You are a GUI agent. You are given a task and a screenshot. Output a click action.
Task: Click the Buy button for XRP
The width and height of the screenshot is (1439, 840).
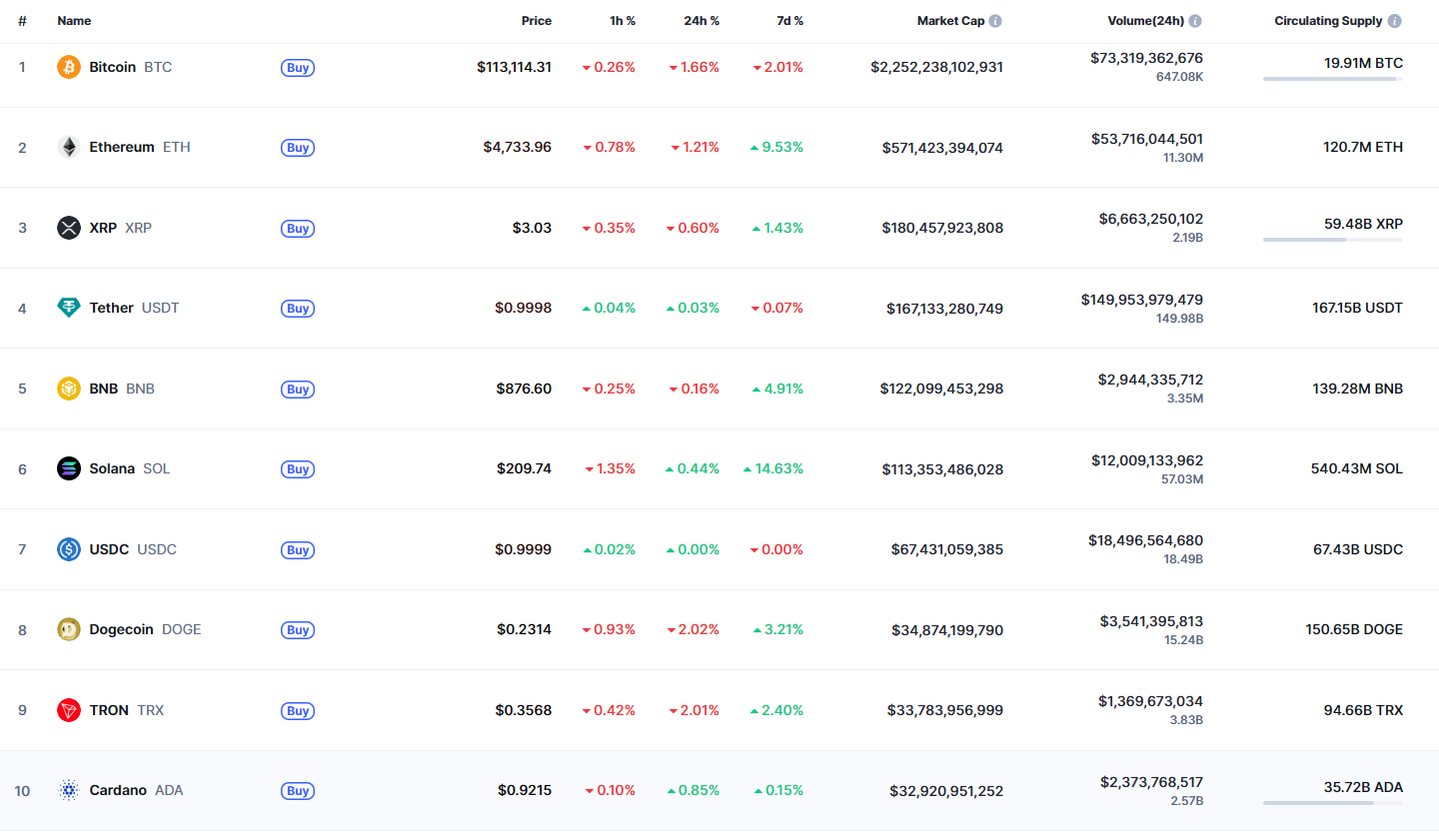(298, 229)
